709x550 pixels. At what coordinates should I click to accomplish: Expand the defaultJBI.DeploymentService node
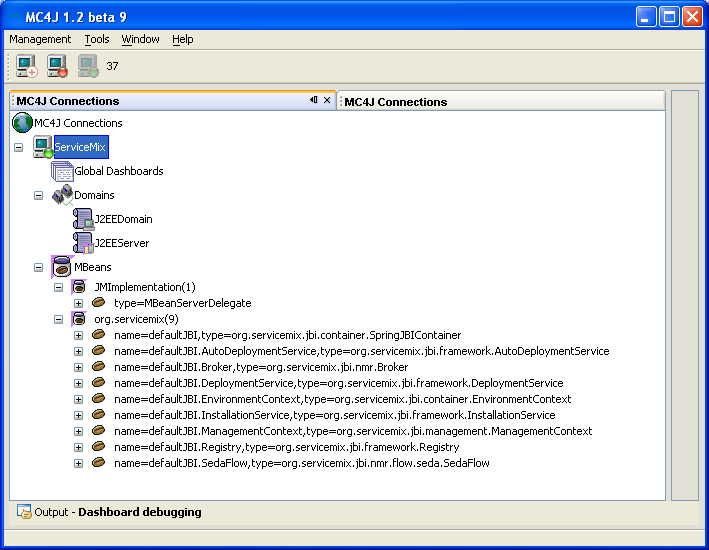click(x=78, y=384)
